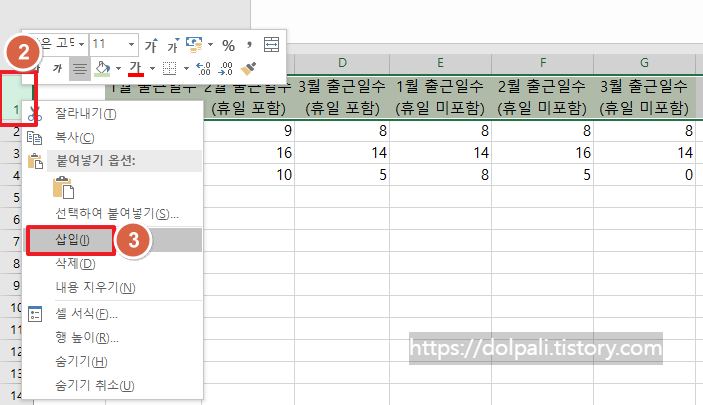Toggle italic 가 formatting
This screenshot has height=405, width=703.
57,69
